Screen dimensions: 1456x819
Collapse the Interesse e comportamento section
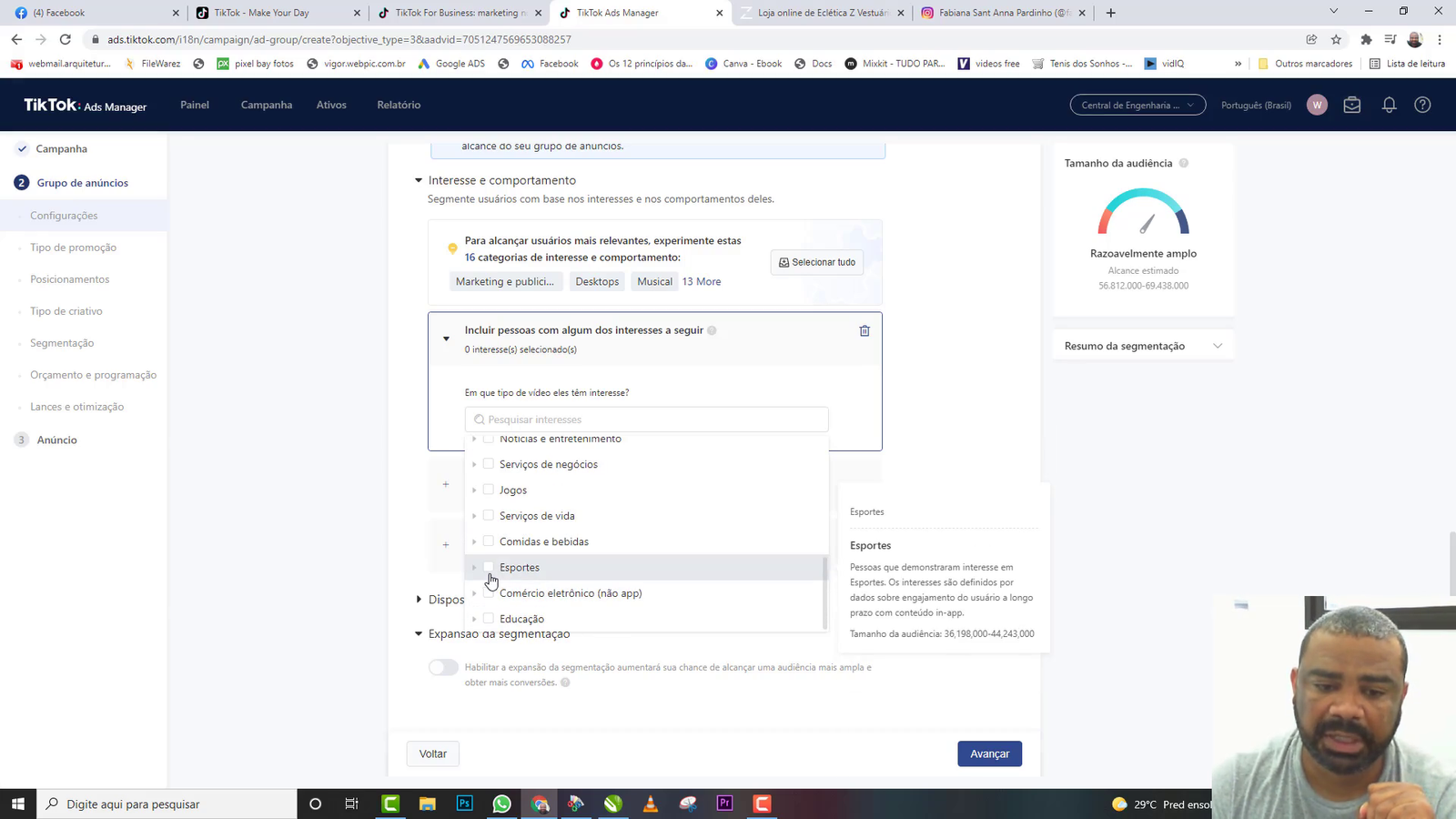(419, 180)
